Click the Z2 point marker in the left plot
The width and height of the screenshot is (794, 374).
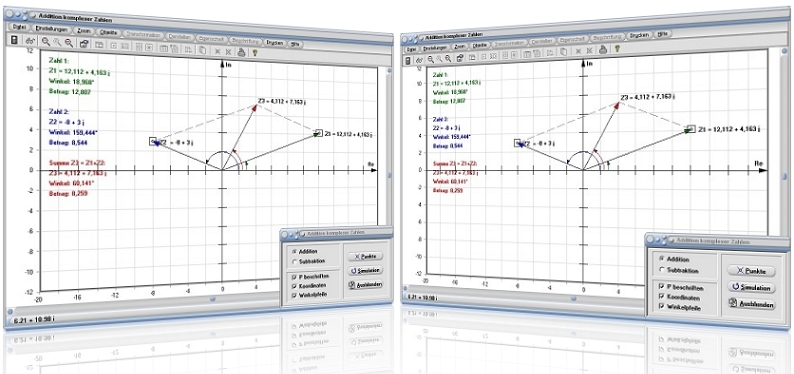coord(154,141)
